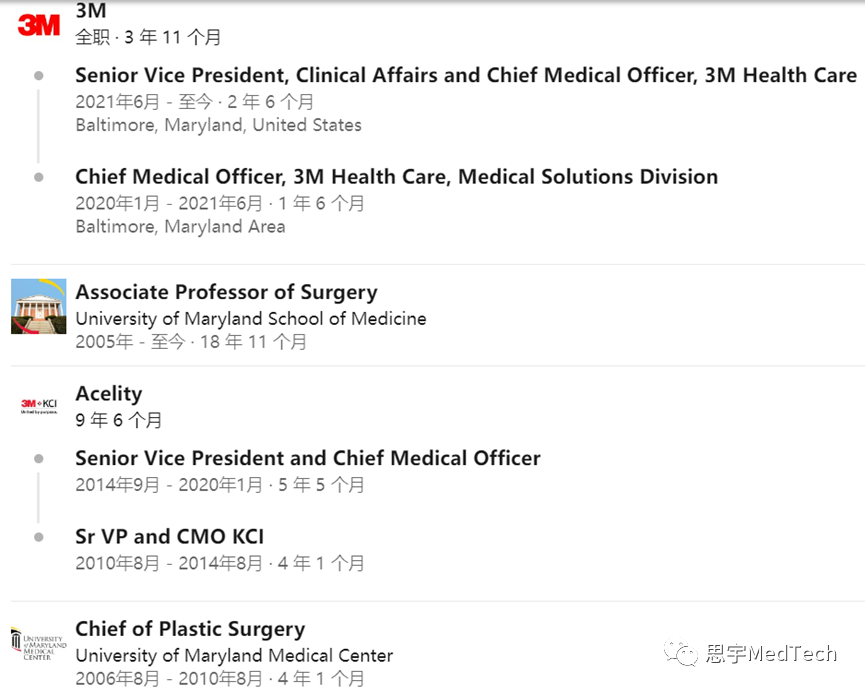Click the Baltimore, Maryland, United States location text
Viewport: 865px width, 691px height.
(218, 125)
